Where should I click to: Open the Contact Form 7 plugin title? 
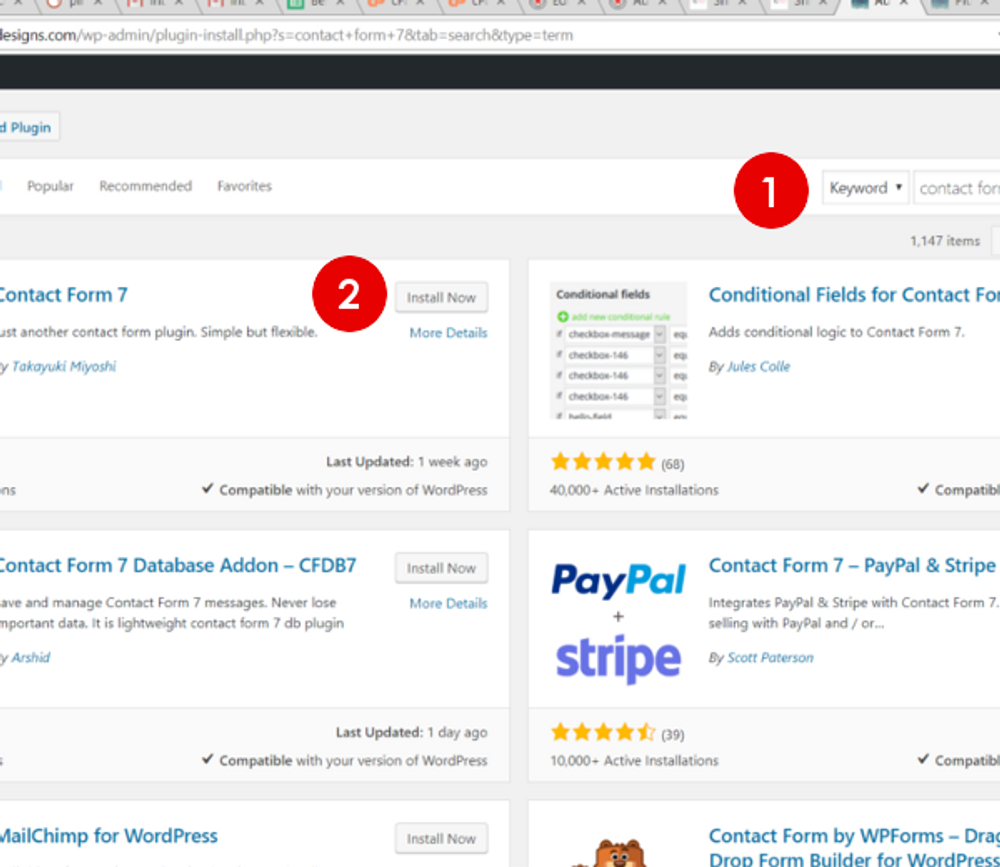click(x=63, y=295)
